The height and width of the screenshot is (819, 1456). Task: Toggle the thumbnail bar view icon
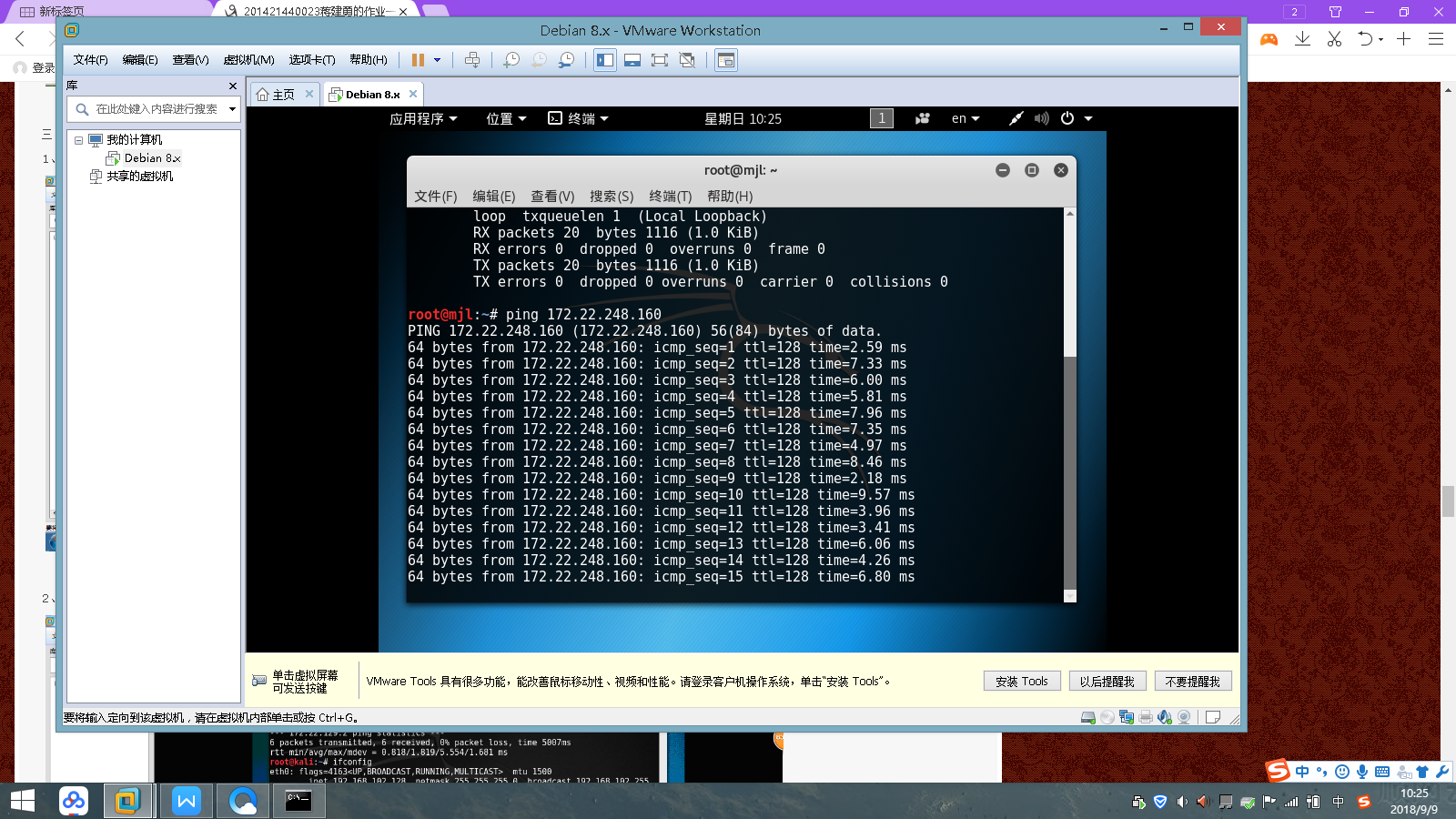coord(632,60)
